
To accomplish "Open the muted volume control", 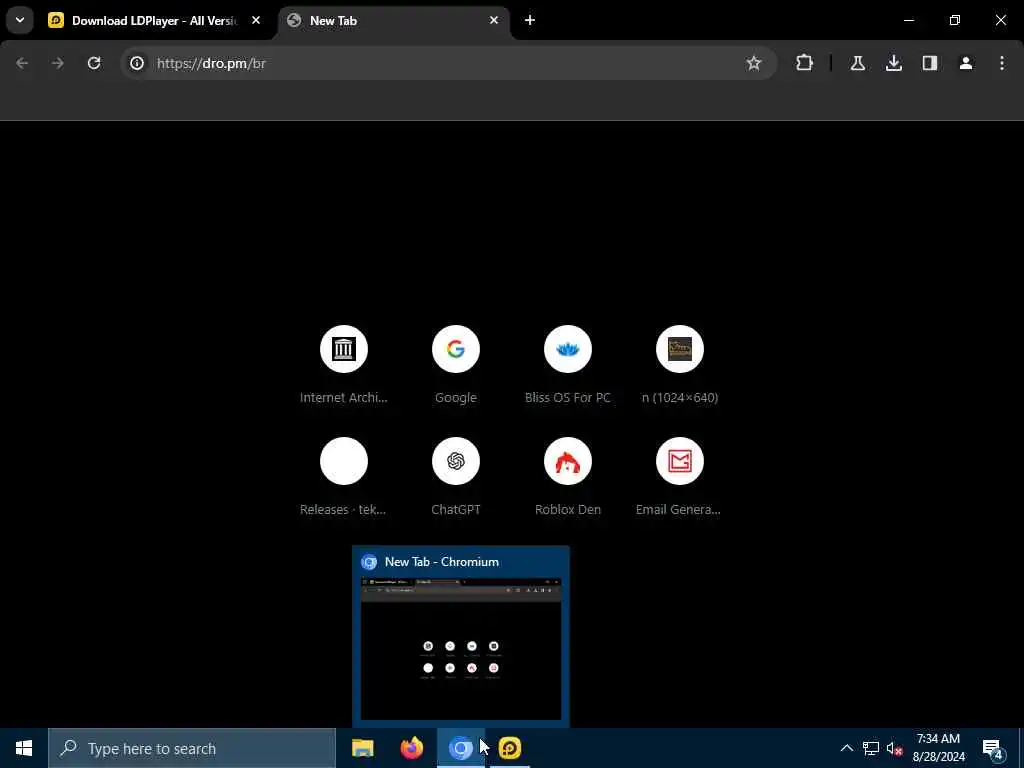I will (894, 748).
